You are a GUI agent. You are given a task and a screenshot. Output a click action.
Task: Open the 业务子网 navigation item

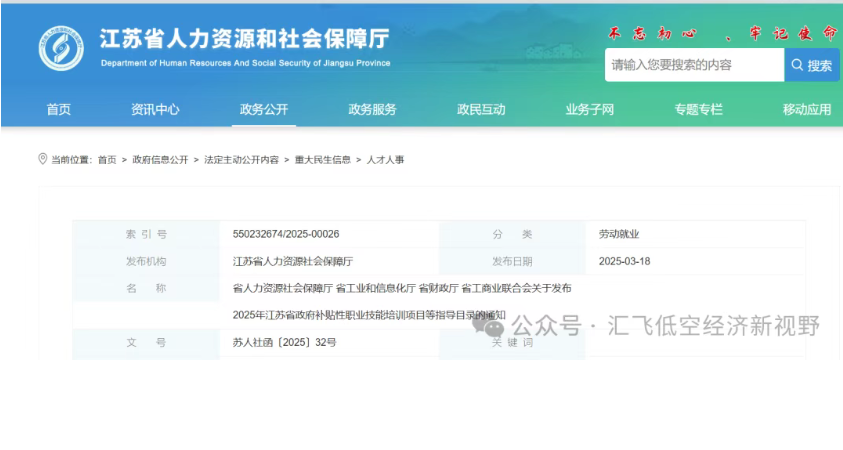click(x=589, y=110)
